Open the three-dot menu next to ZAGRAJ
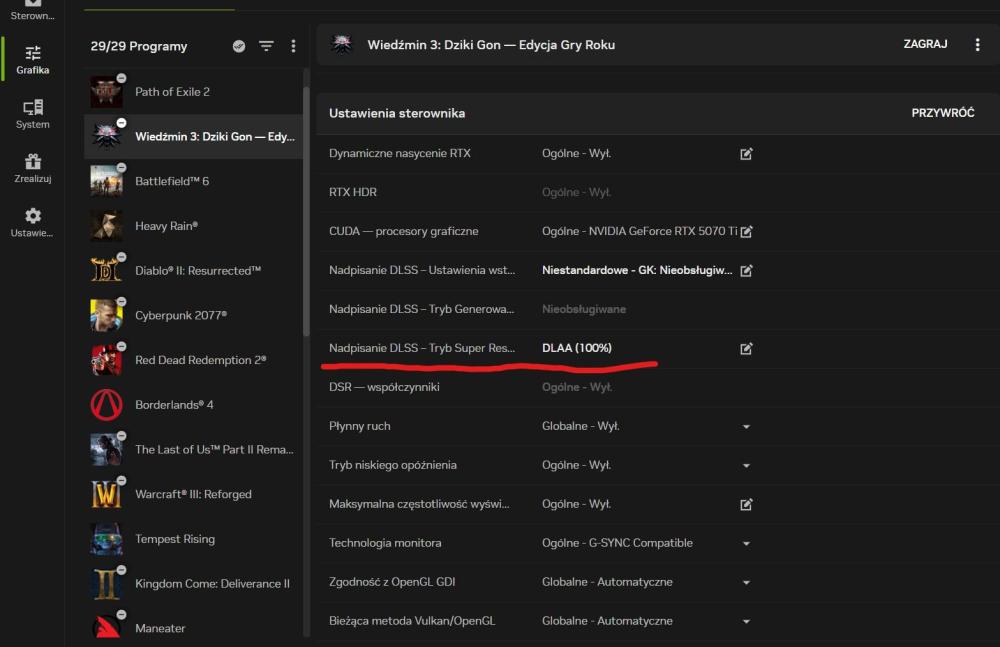1000x647 pixels. 977,45
